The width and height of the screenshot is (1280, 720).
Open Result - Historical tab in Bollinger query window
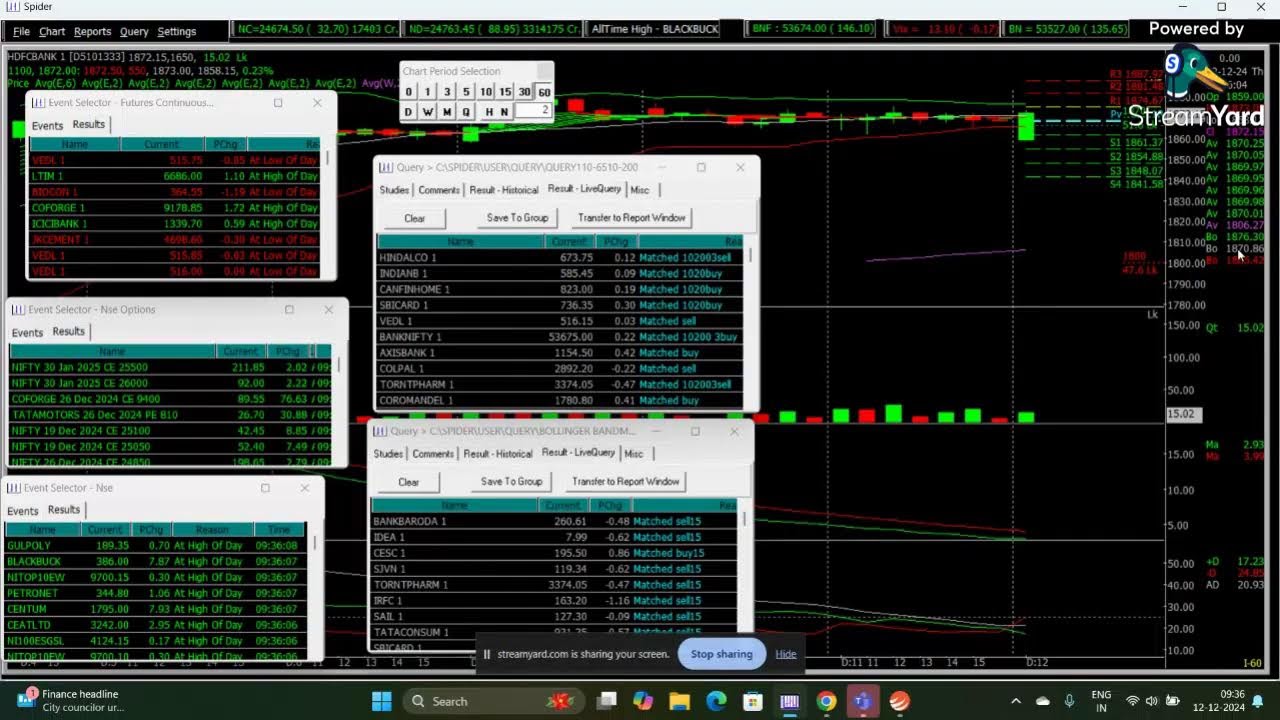coord(498,454)
